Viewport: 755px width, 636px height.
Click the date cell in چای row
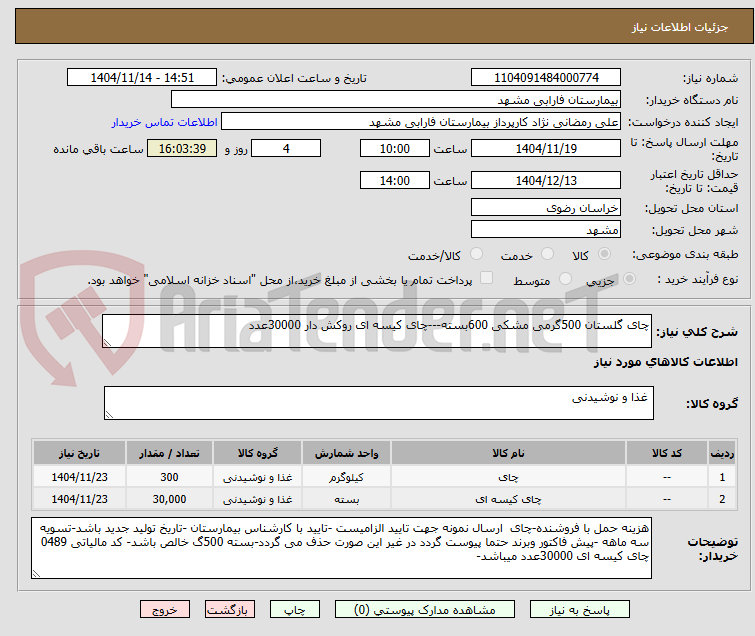tap(79, 477)
